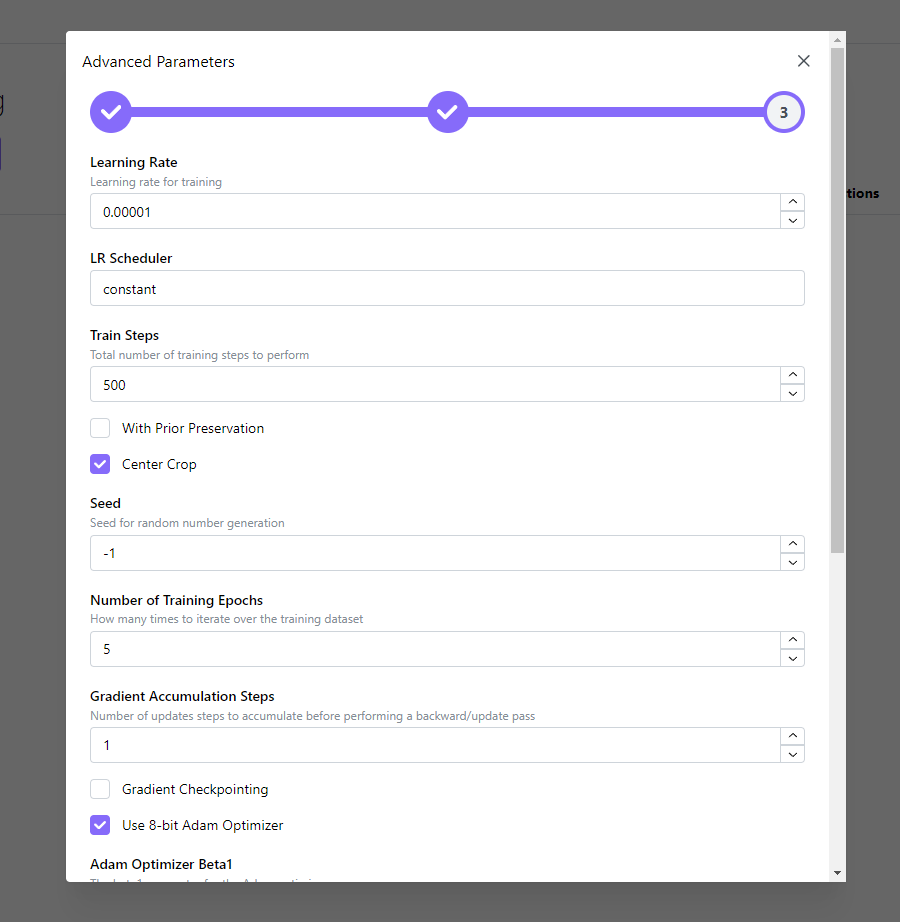This screenshot has width=900, height=922.
Task: Focus the Number of Training Epochs field
Action: coord(435,649)
